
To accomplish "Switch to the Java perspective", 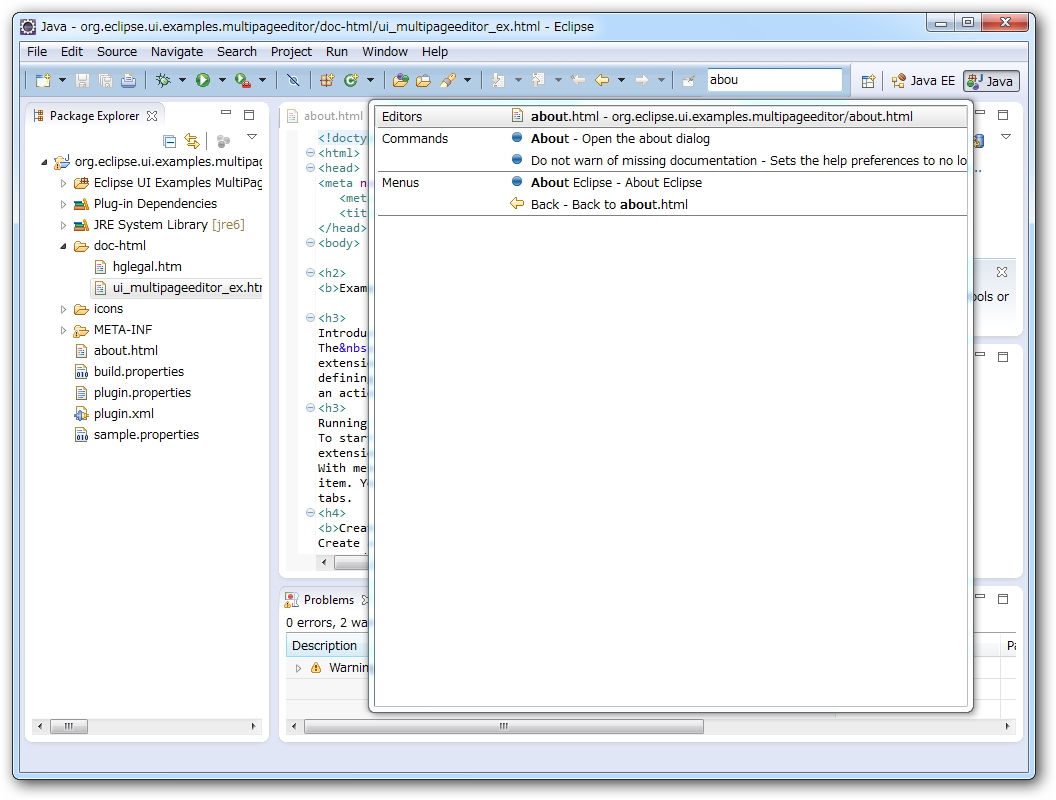I will coord(990,81).
